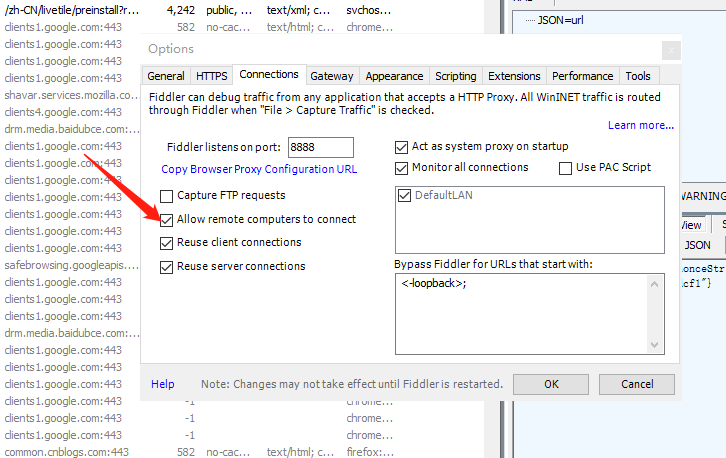Confirm settings with OK button
Screen dimensions: 726x458
tap(551, 384)
